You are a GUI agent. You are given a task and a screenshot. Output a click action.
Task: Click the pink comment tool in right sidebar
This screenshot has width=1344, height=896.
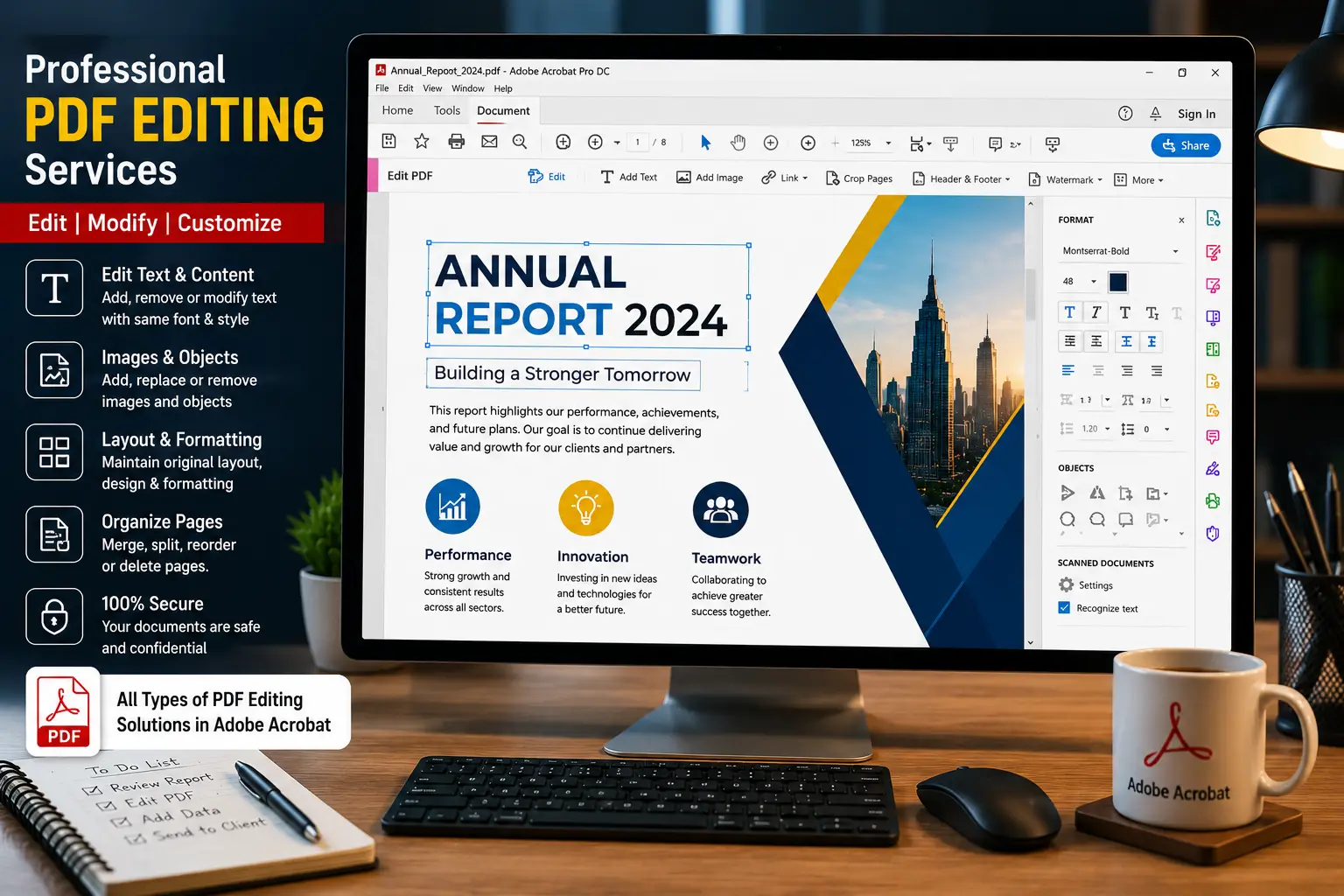point(1213,437)
